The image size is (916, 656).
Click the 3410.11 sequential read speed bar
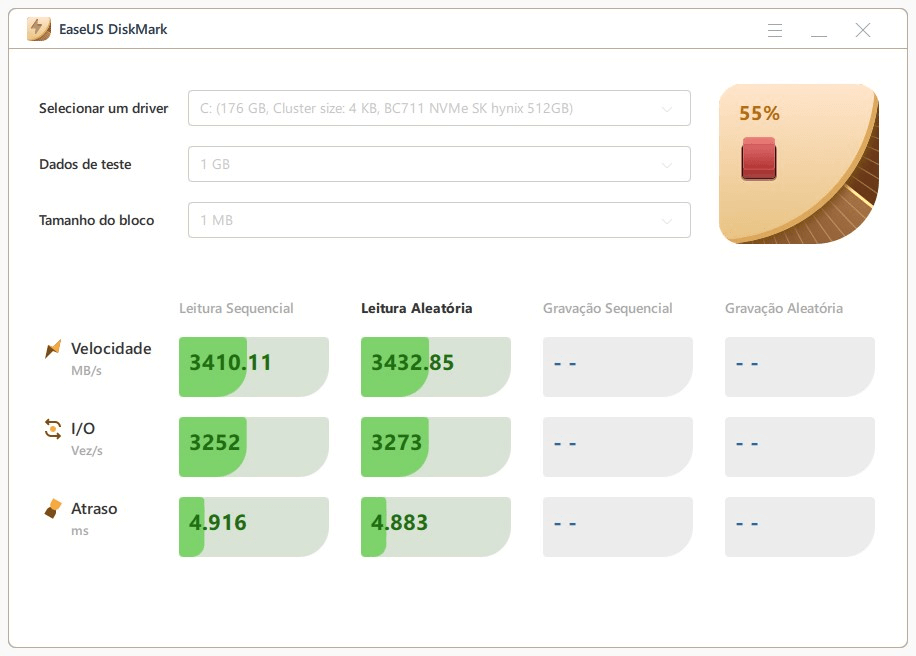[254, 367]
